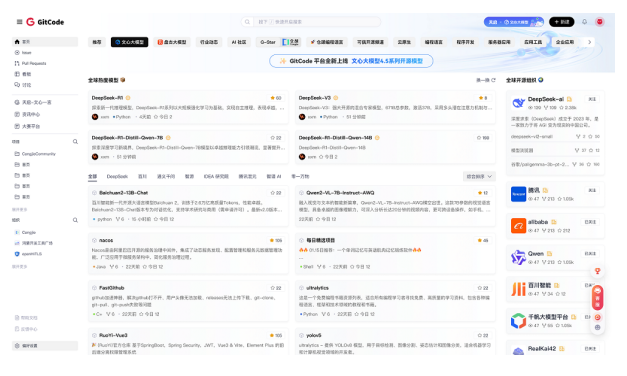Select the DeepSeek filter tab

(x=117, y=176)
